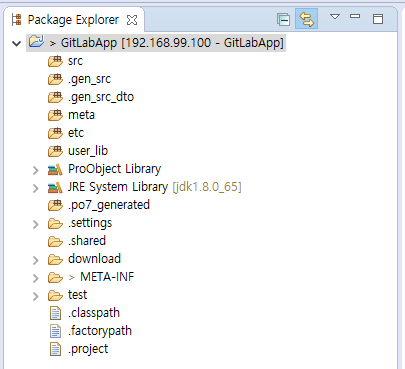Expand the .settings folder
Image resolution: width=405 pixels, height=369 pixels.
click(35, 224)
